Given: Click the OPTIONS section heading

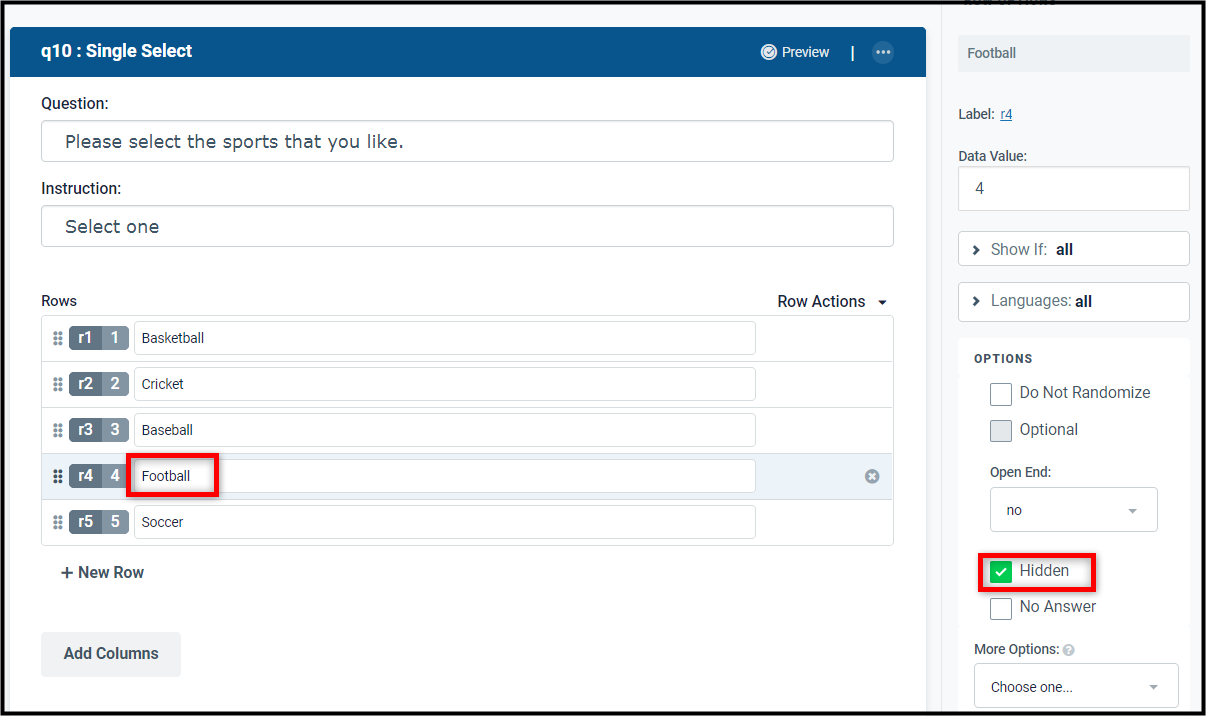Looking at the screenshot, I should (1003, 358).
